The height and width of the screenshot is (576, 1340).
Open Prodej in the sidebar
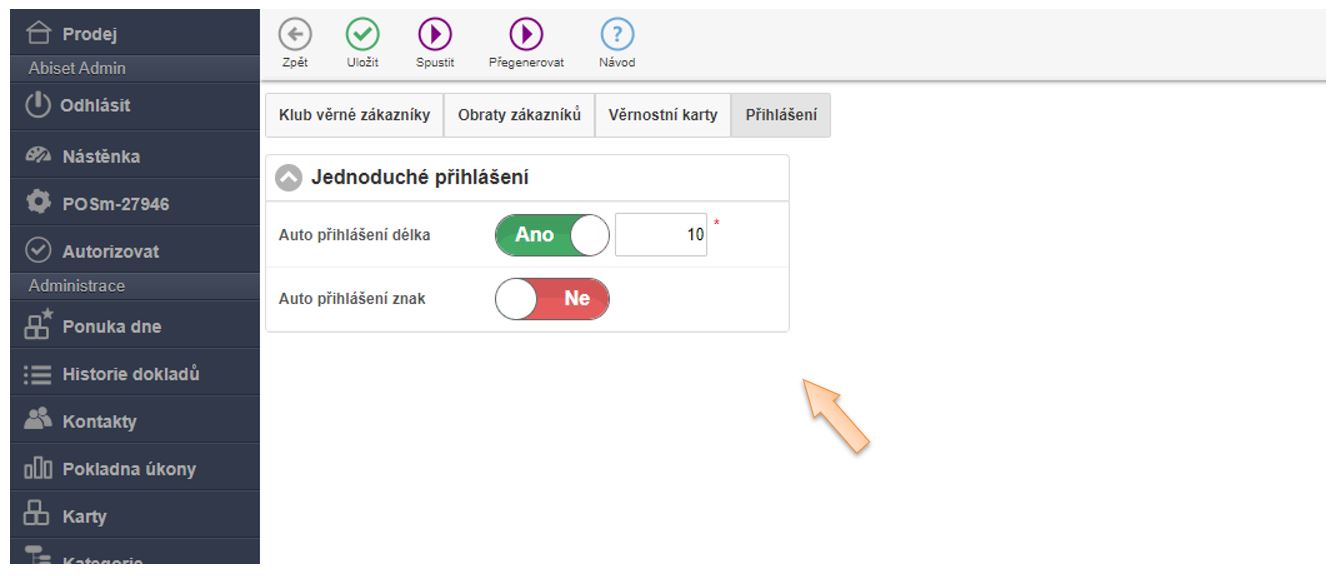89,35
